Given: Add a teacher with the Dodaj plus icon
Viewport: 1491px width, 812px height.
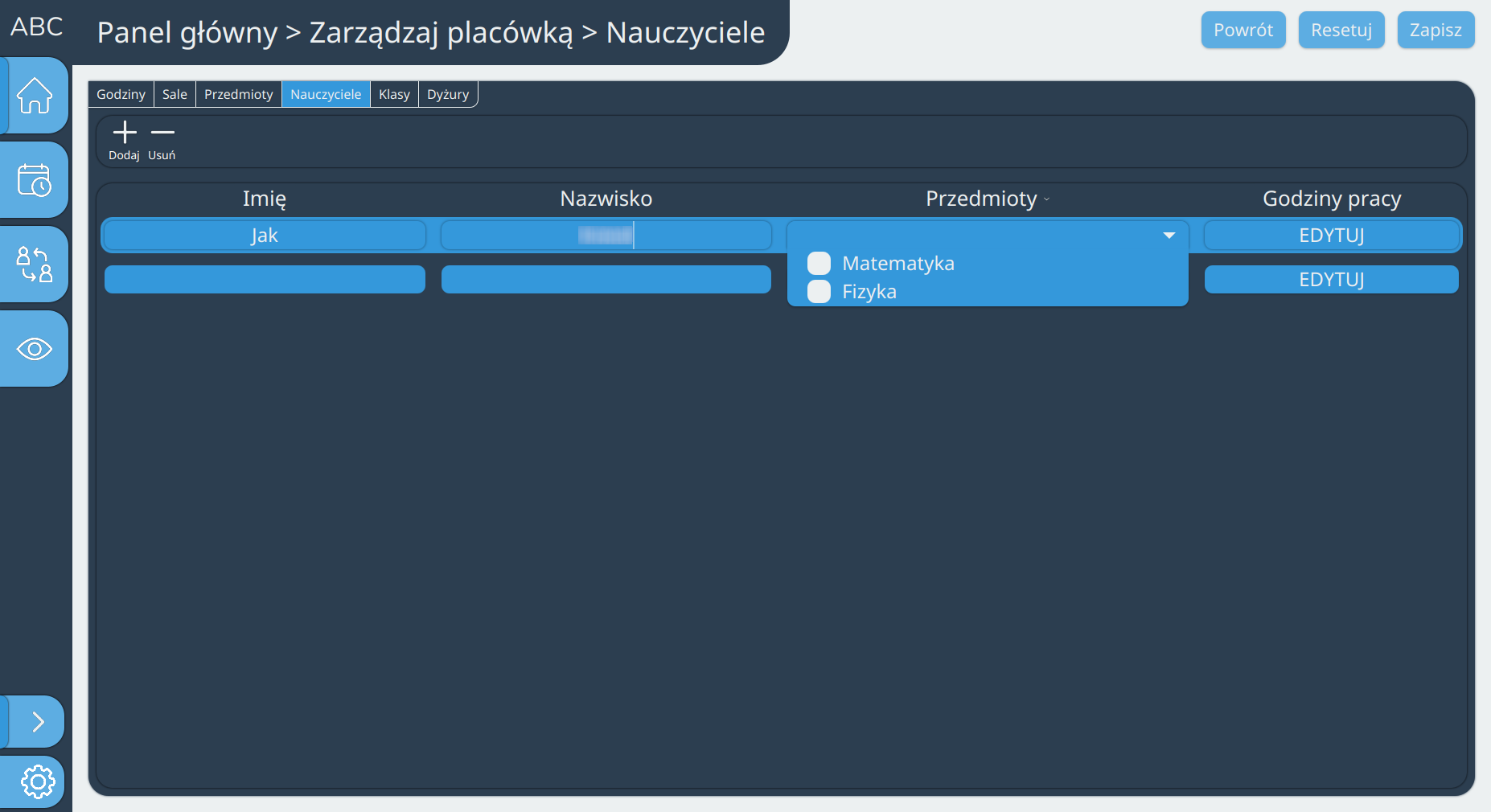Looking at the screenshot, I should (x=125, y=140).
